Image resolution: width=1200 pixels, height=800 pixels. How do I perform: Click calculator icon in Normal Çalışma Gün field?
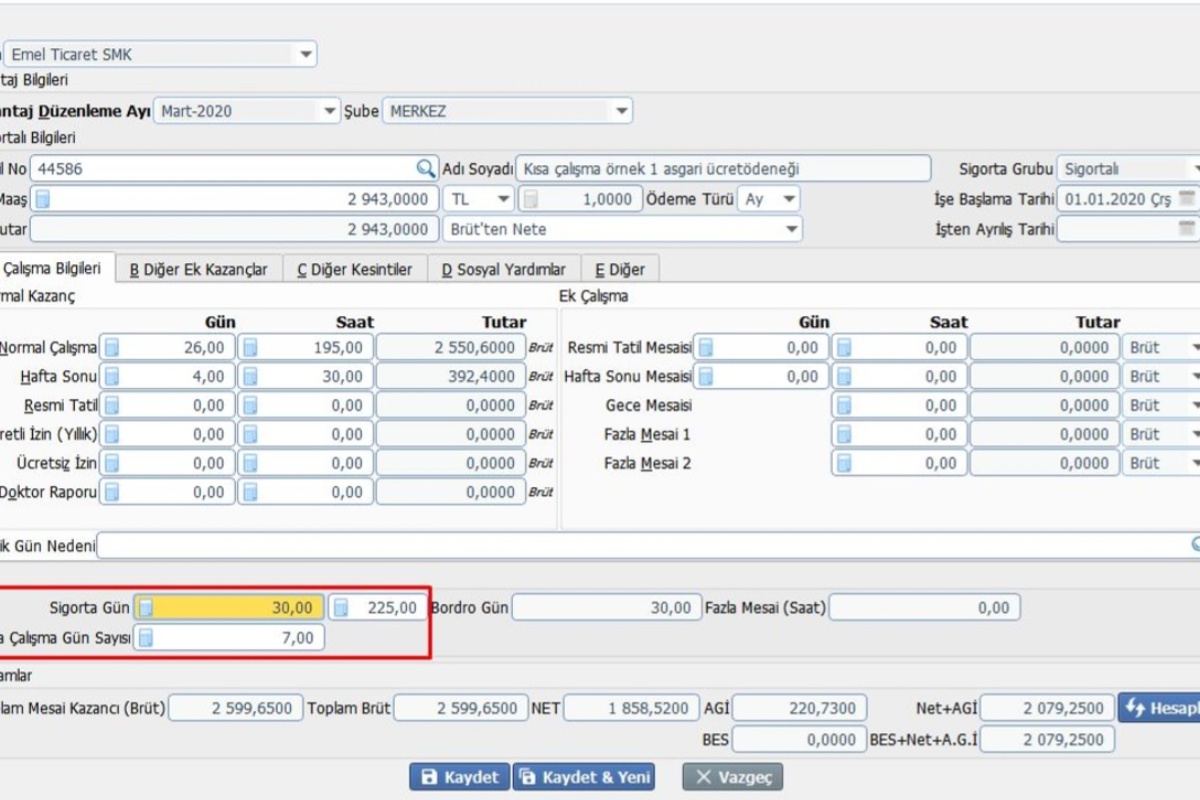click(x=112, y=348)
